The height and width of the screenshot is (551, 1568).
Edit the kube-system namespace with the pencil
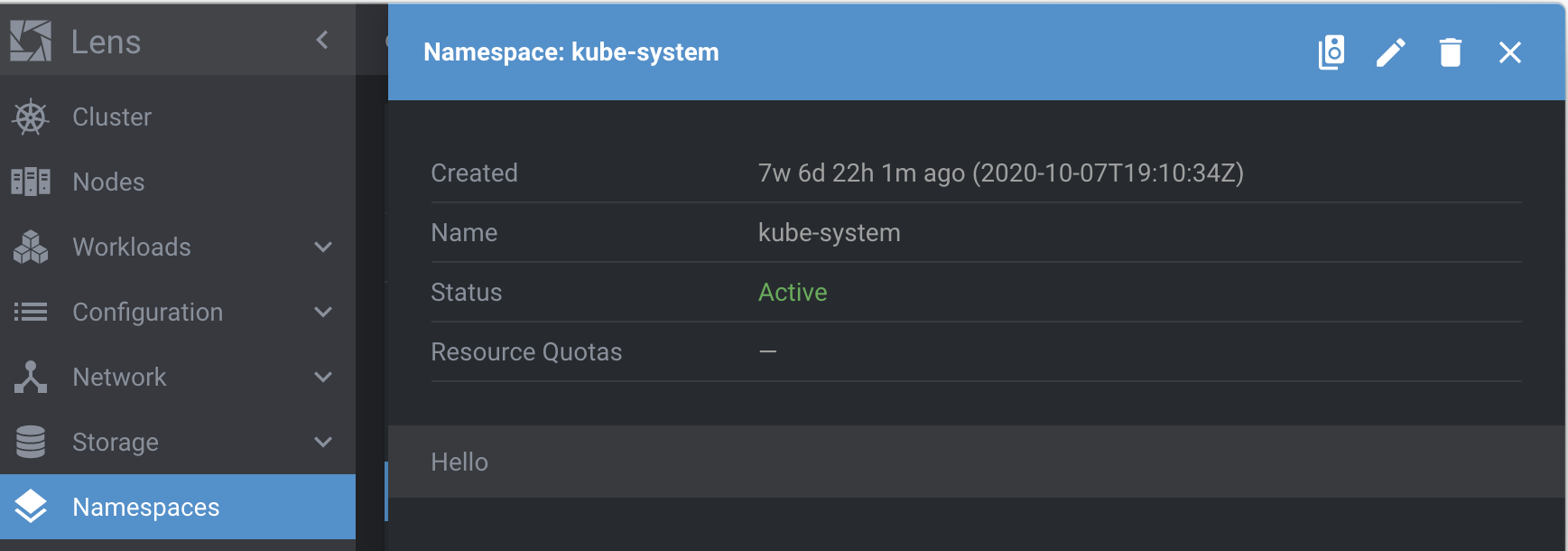1391,52
